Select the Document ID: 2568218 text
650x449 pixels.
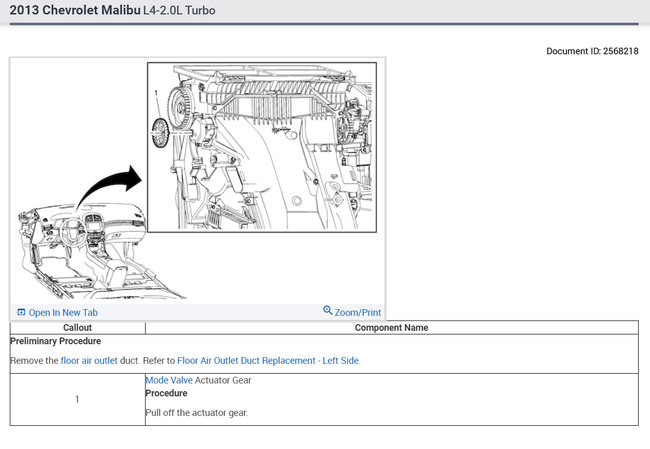pyautogui.click(x=592, y=51)
